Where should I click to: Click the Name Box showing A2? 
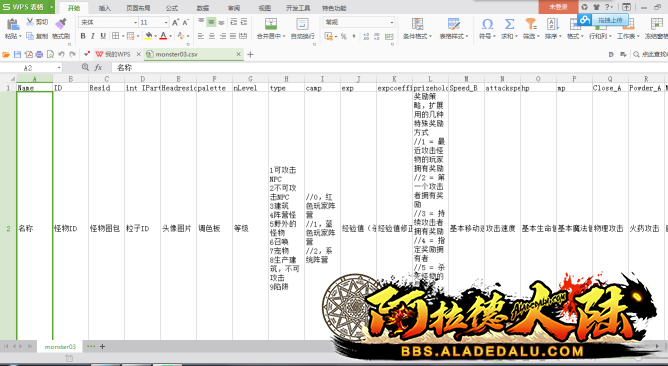(x=31, y=68)
